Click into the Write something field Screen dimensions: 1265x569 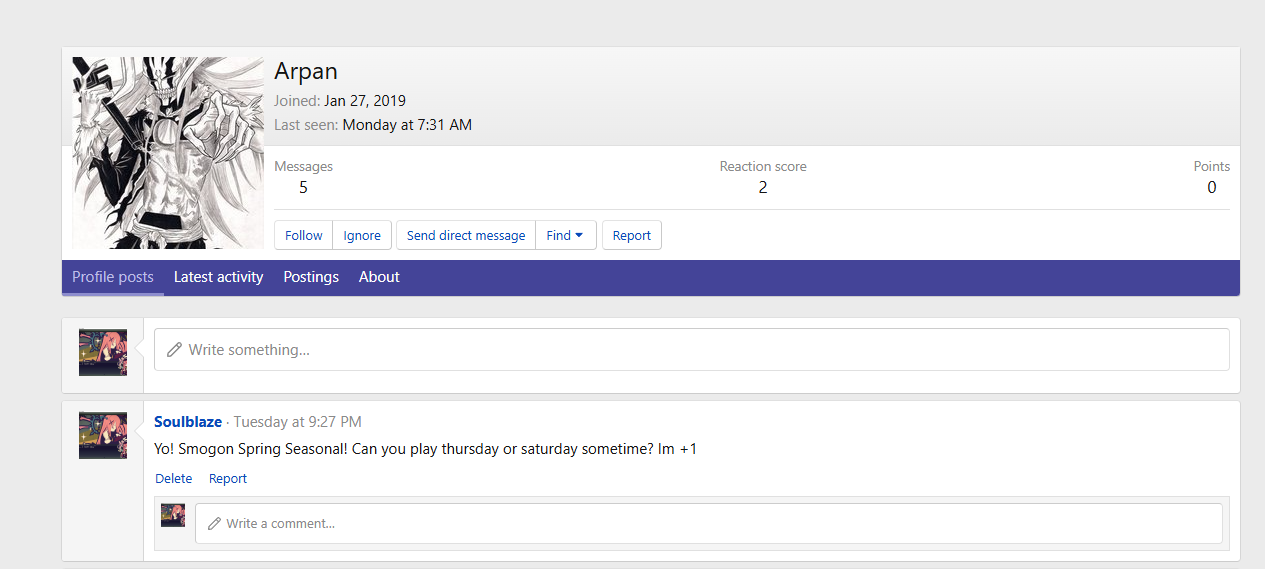pos(690,350)
